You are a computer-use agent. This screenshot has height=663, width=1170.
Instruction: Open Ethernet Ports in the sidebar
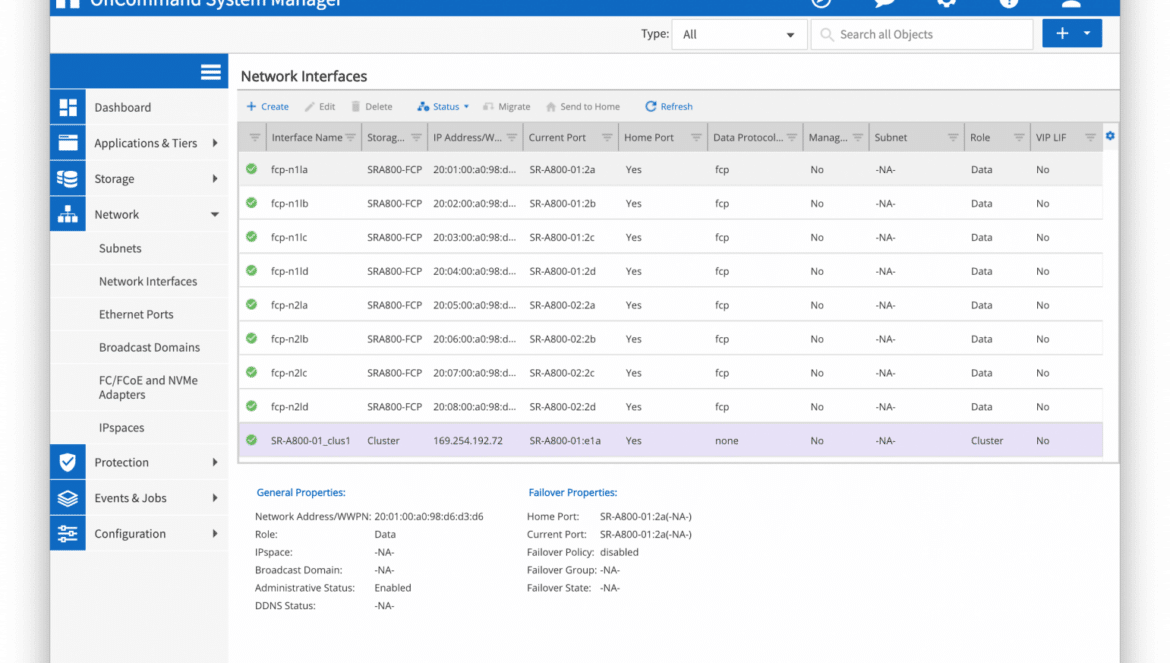click(136, 314)
